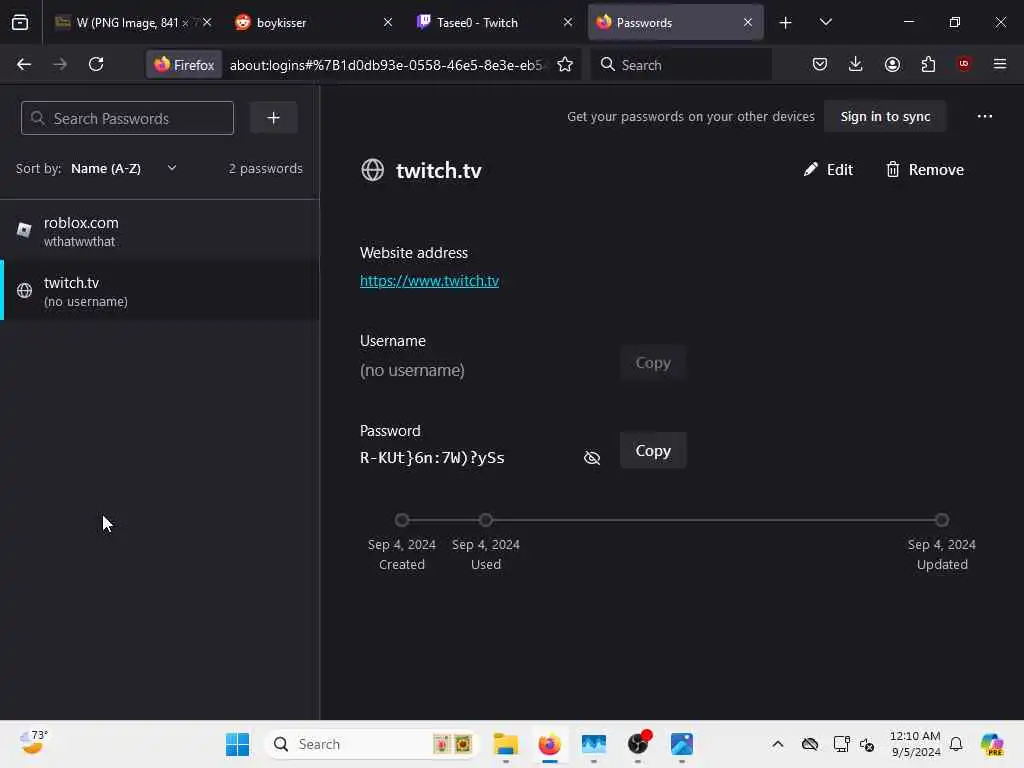The width and height of the screenshot is (1024, 768).
Task: Hide the revealed password with eye toggle
Action: coord(592,458)
